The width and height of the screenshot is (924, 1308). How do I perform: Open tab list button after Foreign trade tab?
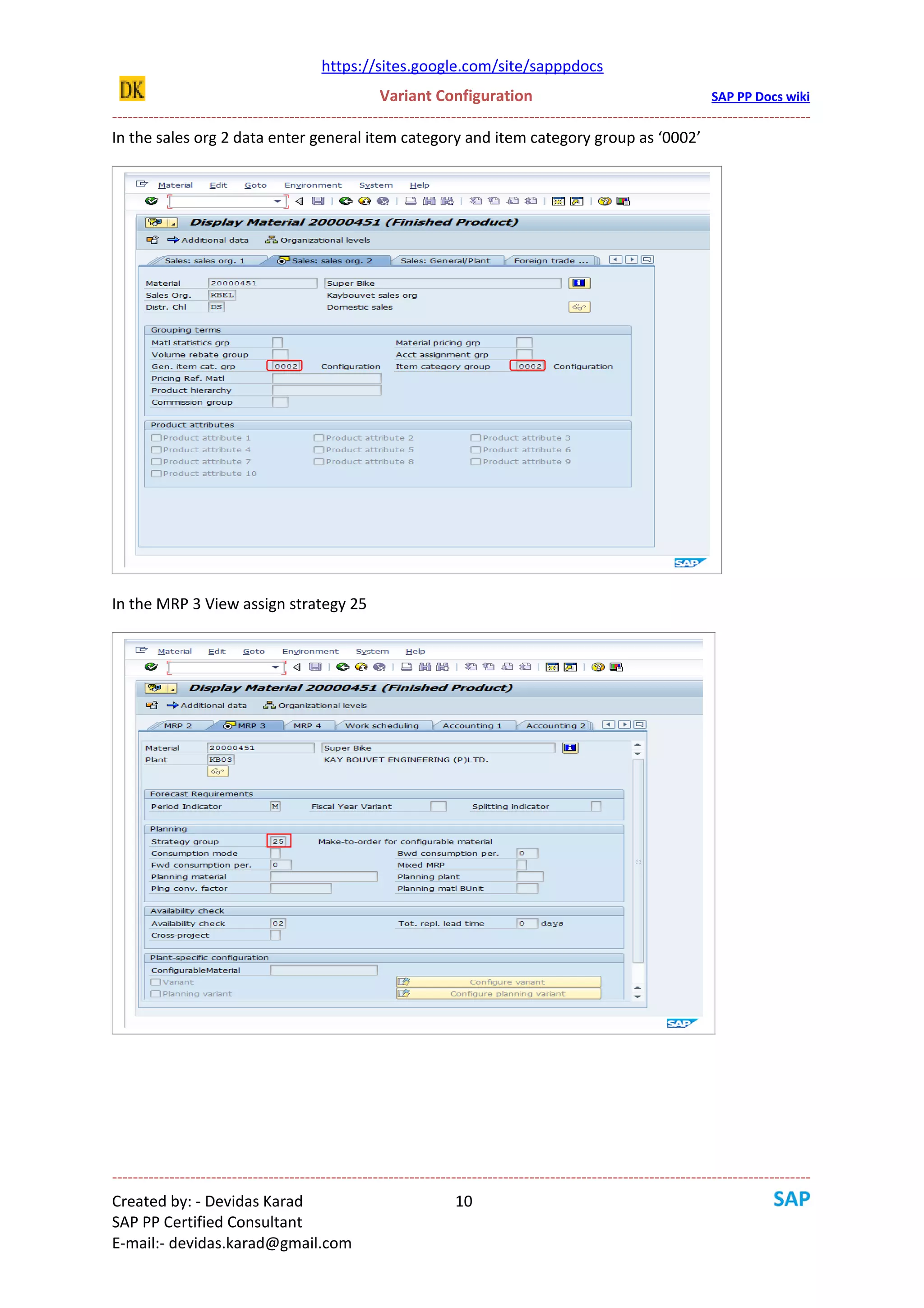pos(647,260)
